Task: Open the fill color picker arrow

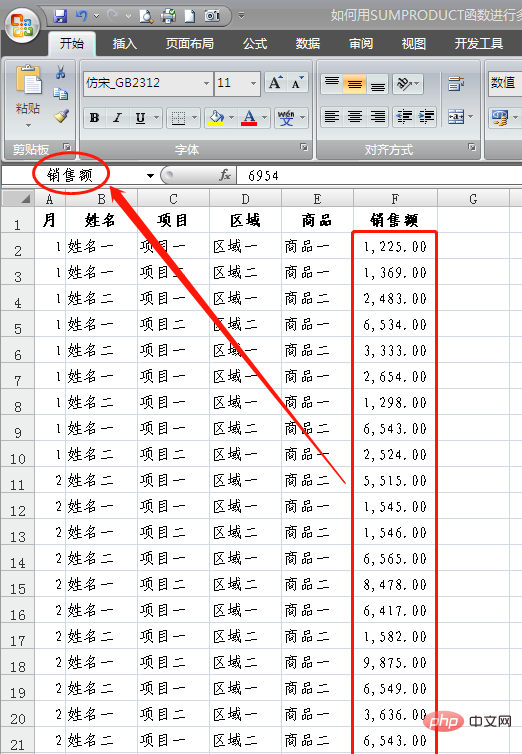Action: 231,117
